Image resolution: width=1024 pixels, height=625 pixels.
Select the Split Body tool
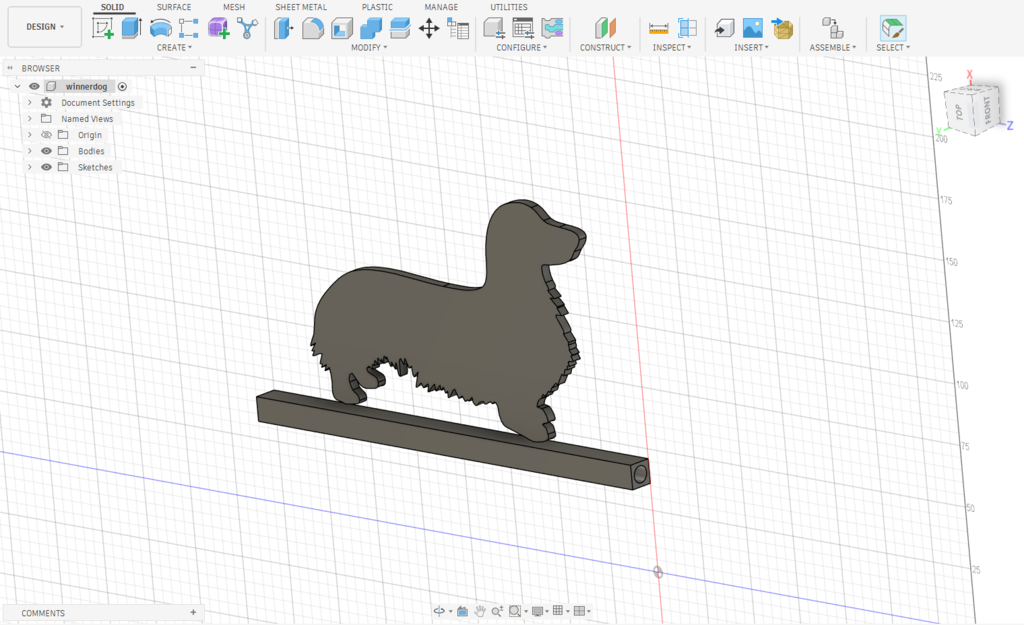(x=400, y=28)
